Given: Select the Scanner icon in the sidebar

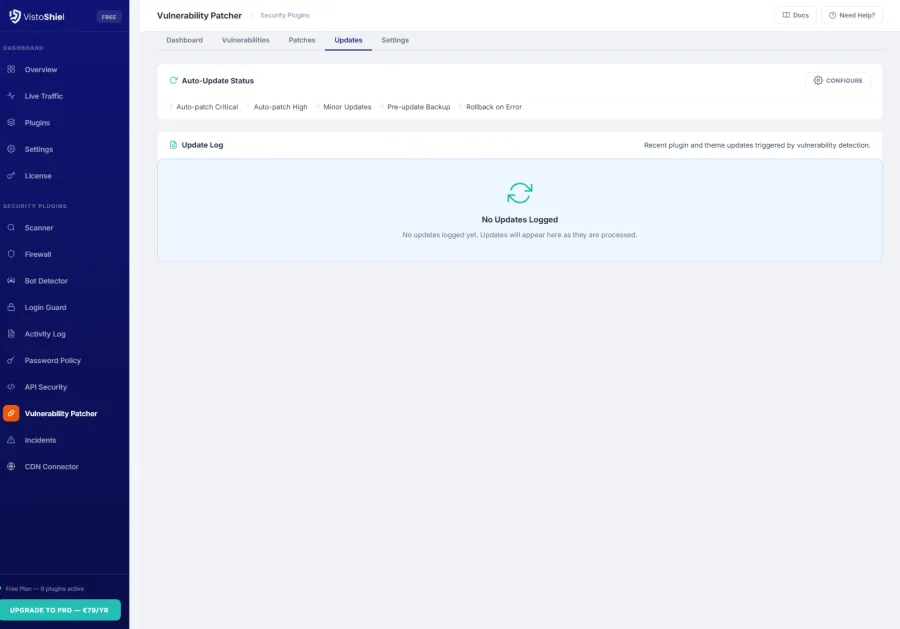Looking at the screenshot, I should (13, 228).
